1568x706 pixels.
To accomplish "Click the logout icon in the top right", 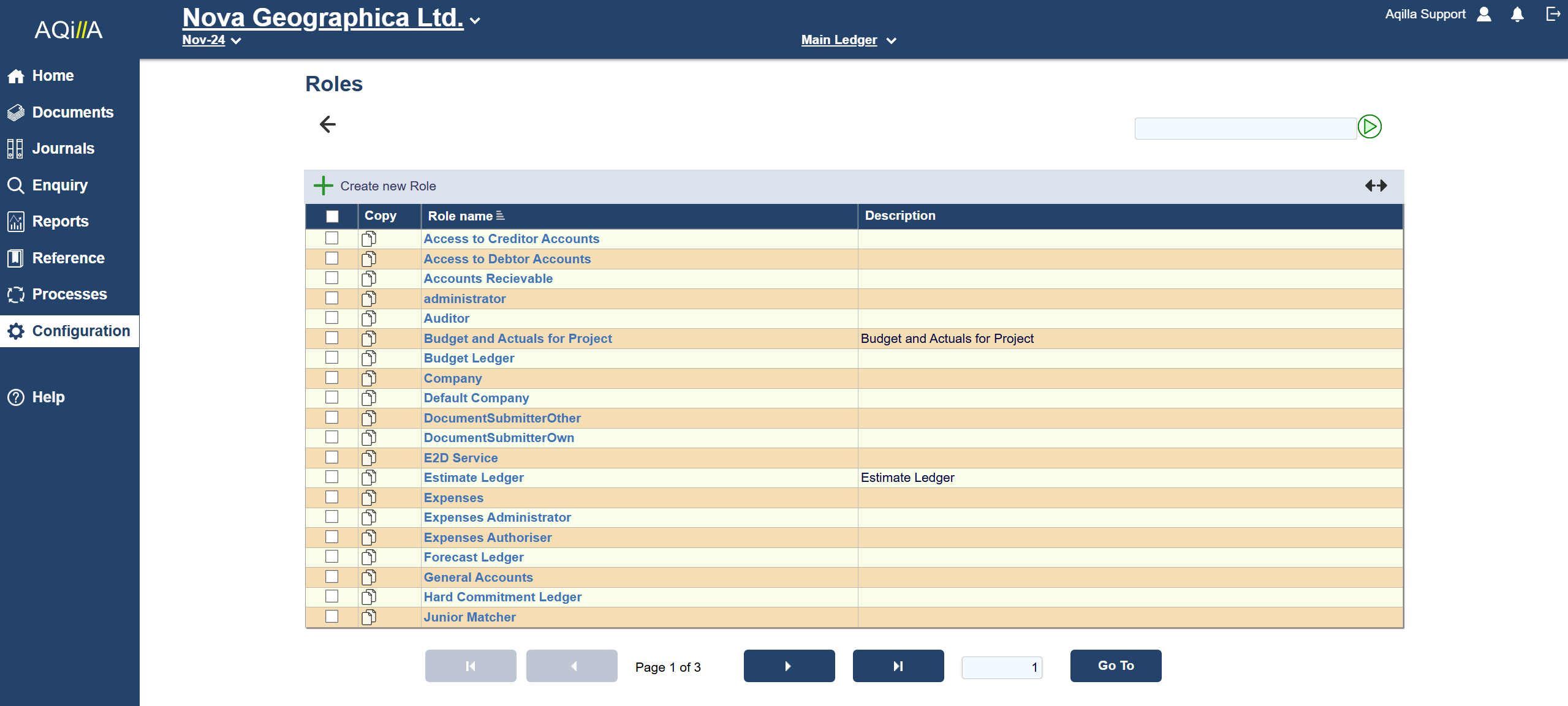I will 1552,14.
